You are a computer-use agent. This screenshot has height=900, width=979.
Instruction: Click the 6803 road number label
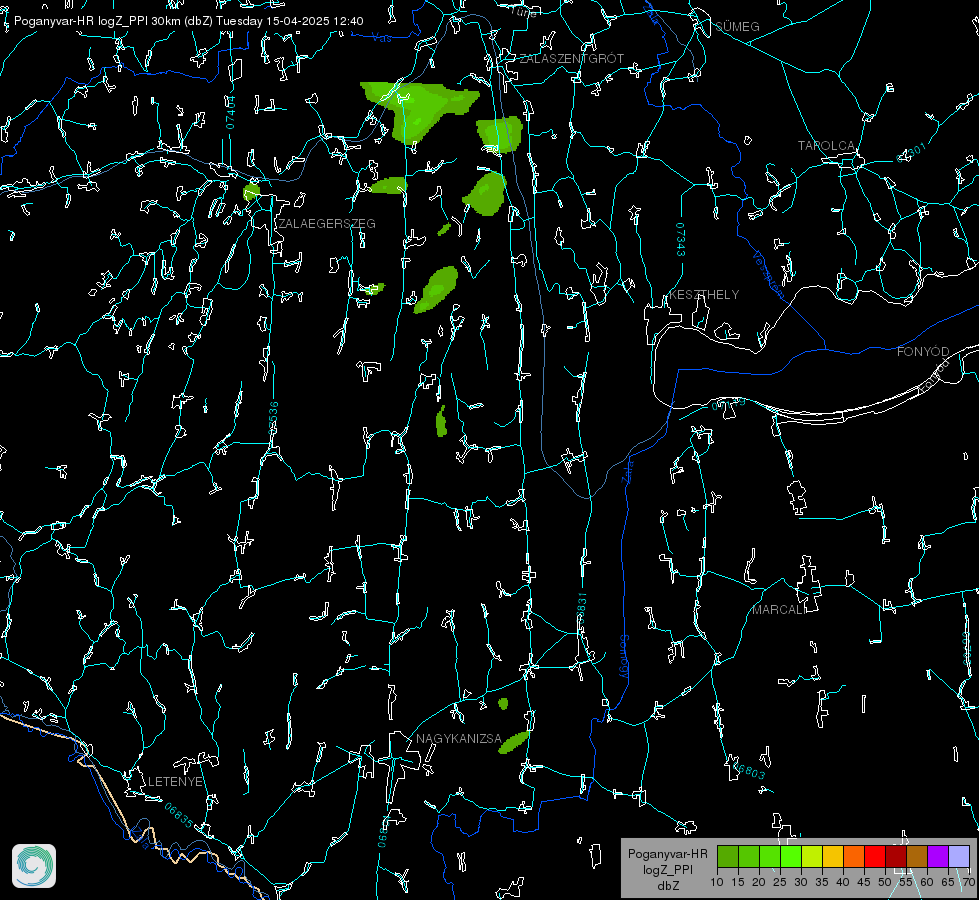tap(750, 771)
